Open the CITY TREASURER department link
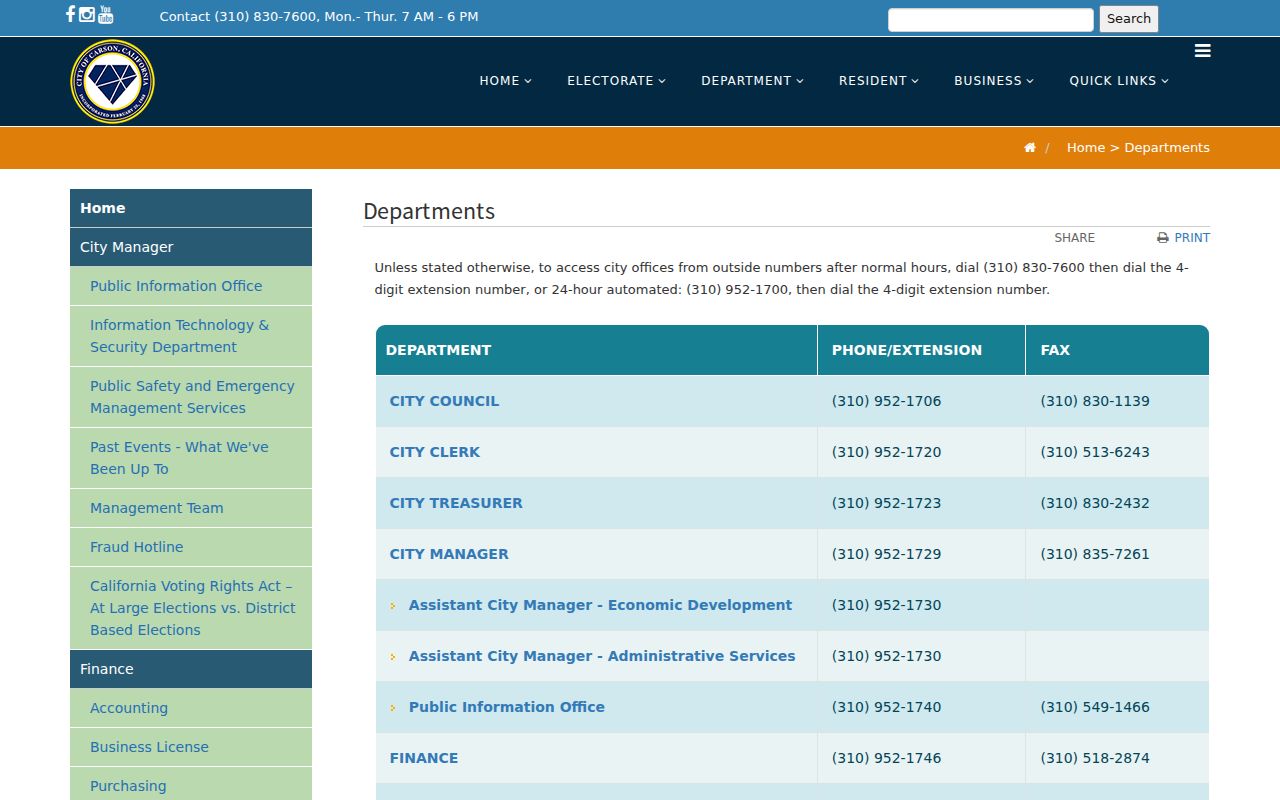The width and height of the screenshot is (1280, 800). [x=456, y=503]
